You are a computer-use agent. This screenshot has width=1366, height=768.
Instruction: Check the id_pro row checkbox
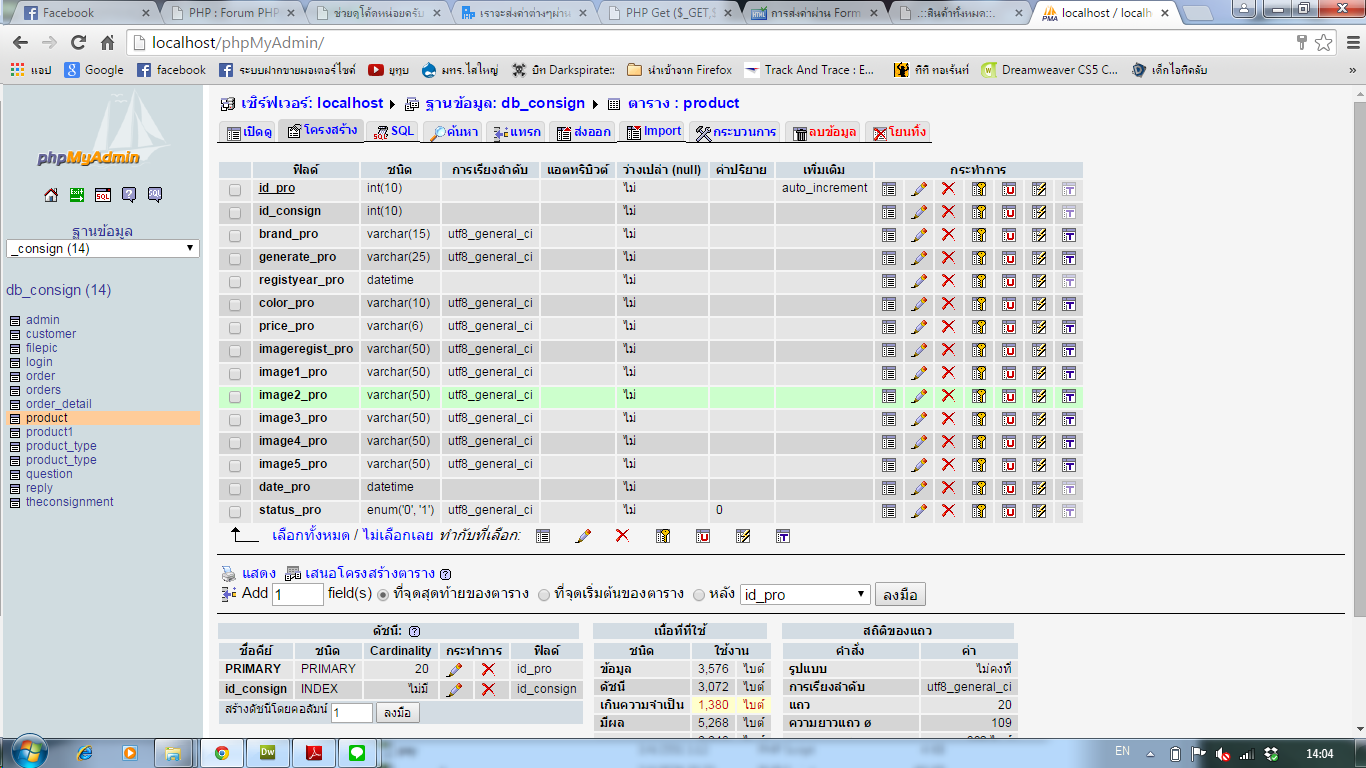[235, 189]
